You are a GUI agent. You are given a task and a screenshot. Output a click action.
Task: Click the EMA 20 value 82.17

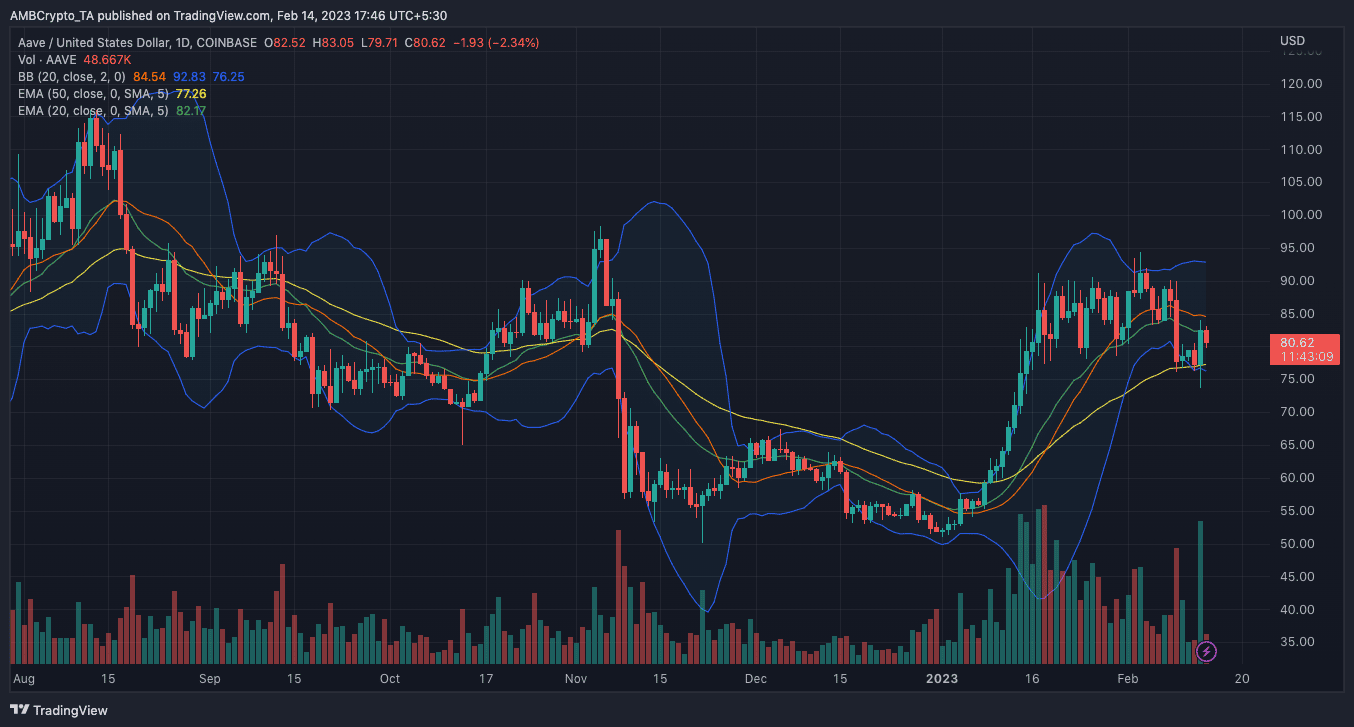click(x=191, y=111)
